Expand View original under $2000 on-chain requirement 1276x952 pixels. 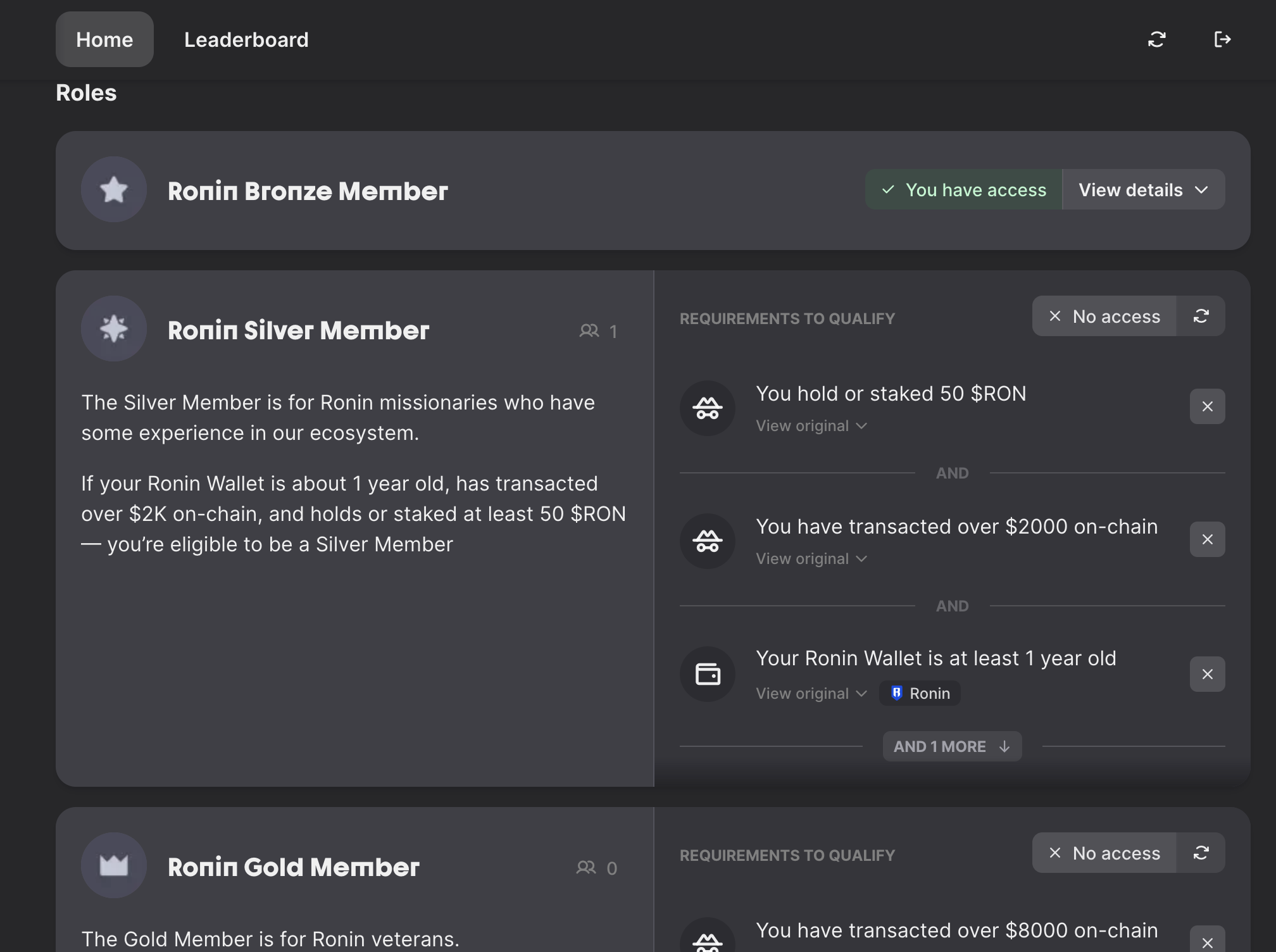[811, 559]
